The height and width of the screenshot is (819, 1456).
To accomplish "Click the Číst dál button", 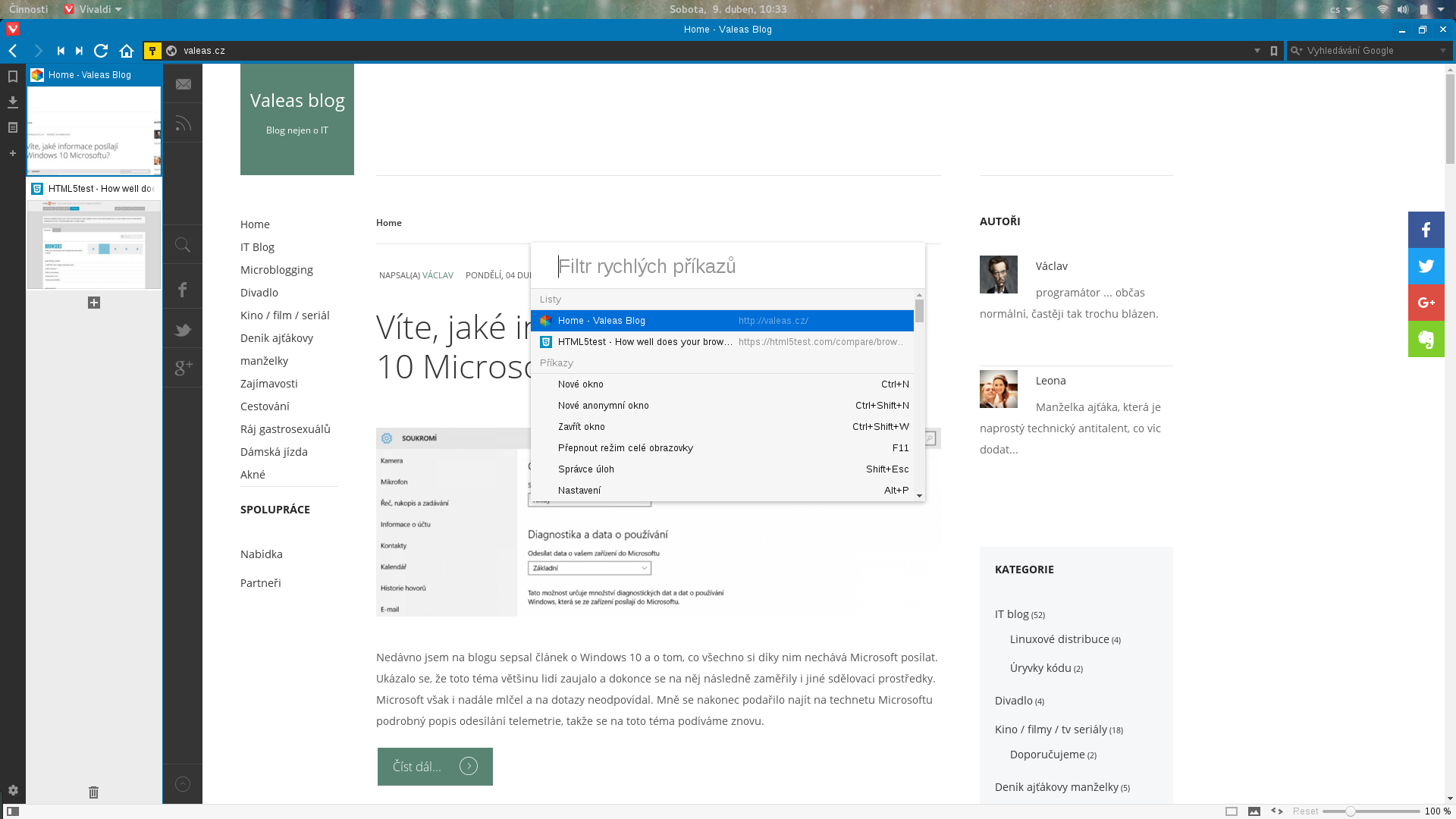I will point(435,767).
